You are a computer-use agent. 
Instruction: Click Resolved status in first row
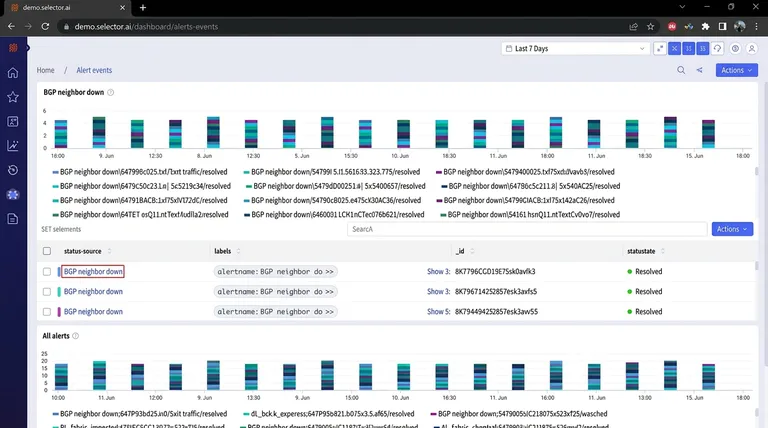coord(645,271)
